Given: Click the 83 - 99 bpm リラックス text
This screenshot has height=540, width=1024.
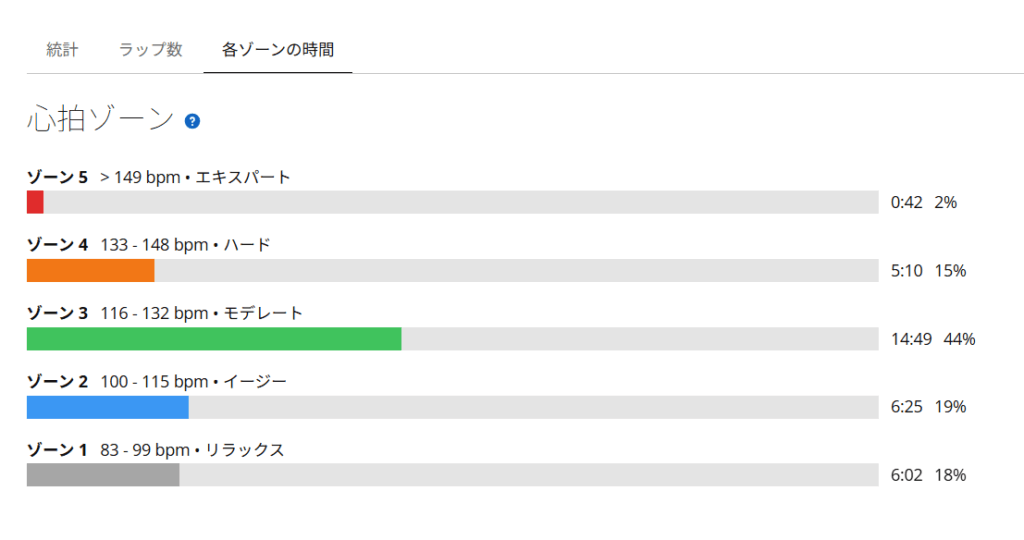Looking at the screenshot, I should (x=192, y=450).
